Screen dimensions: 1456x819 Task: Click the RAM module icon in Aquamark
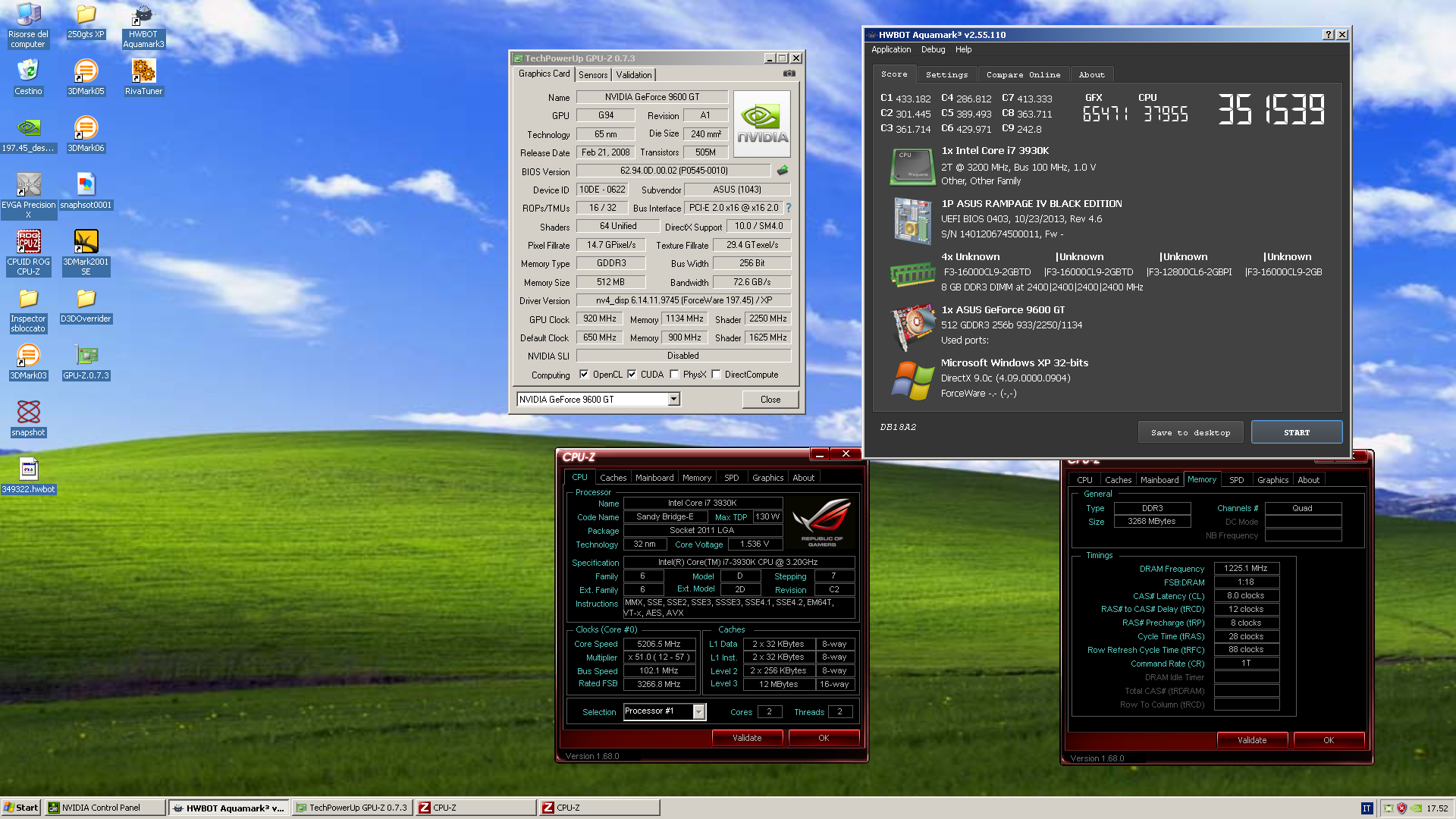[912, 273]
